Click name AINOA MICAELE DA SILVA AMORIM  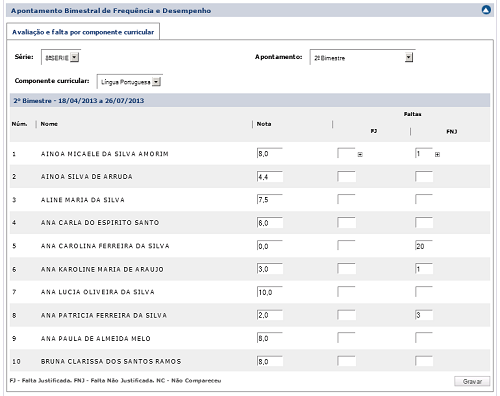[x=105, y=154]
